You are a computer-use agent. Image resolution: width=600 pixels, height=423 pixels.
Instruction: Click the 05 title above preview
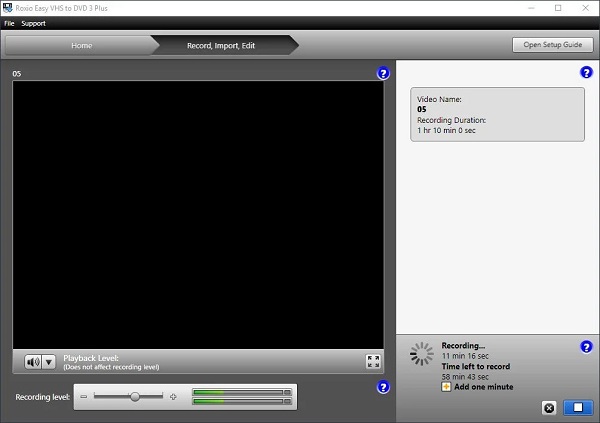(x=16, y=74)
